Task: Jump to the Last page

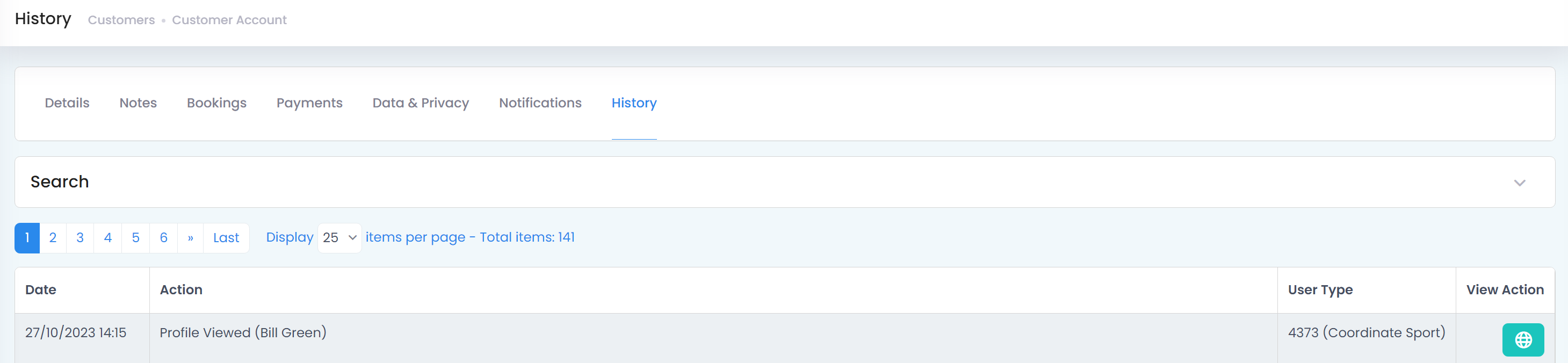Action: [226, 238]
